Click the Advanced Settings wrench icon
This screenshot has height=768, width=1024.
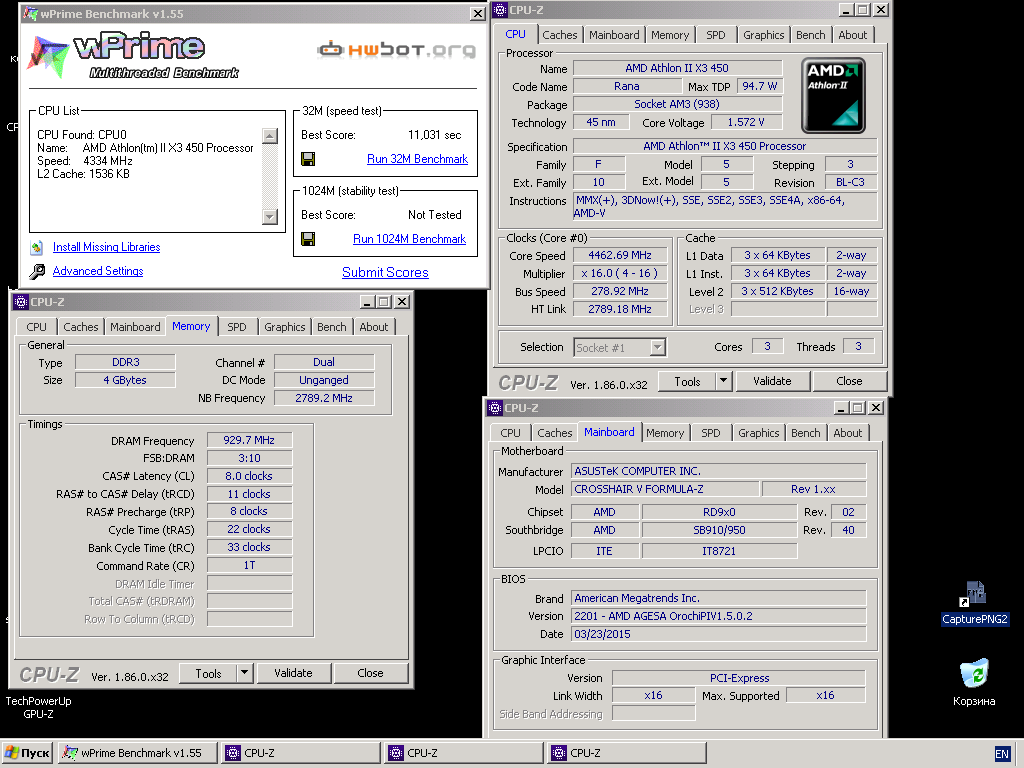pyautogui.click(x=37, y=271)
